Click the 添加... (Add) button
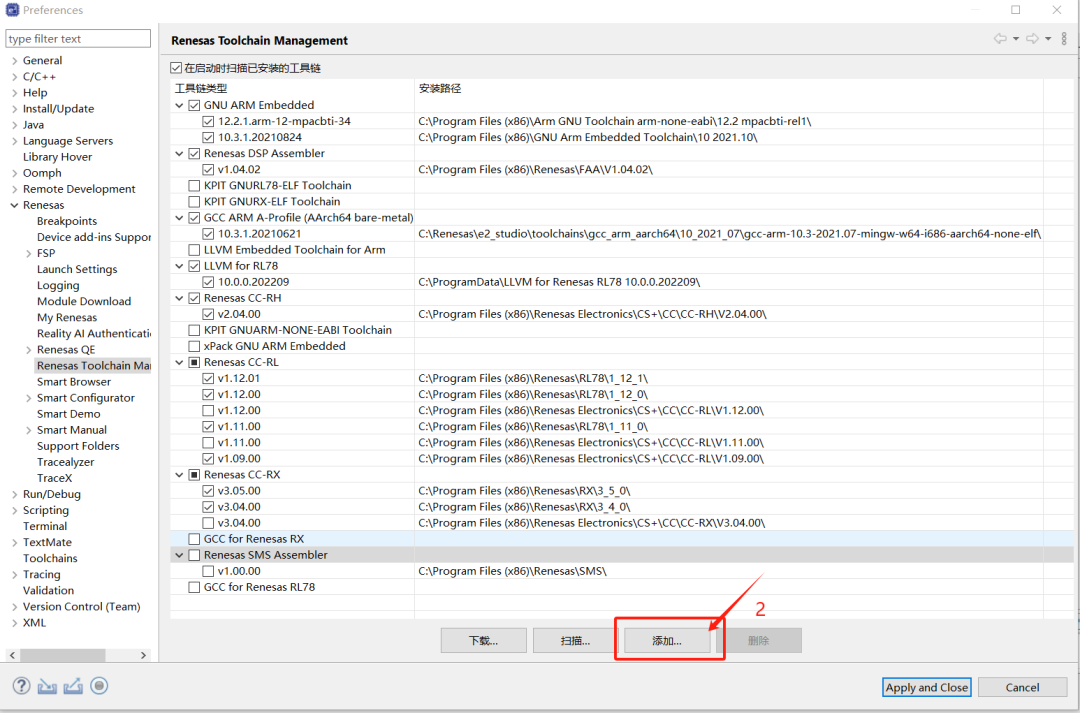1080x713 pixels. [667, 641]
